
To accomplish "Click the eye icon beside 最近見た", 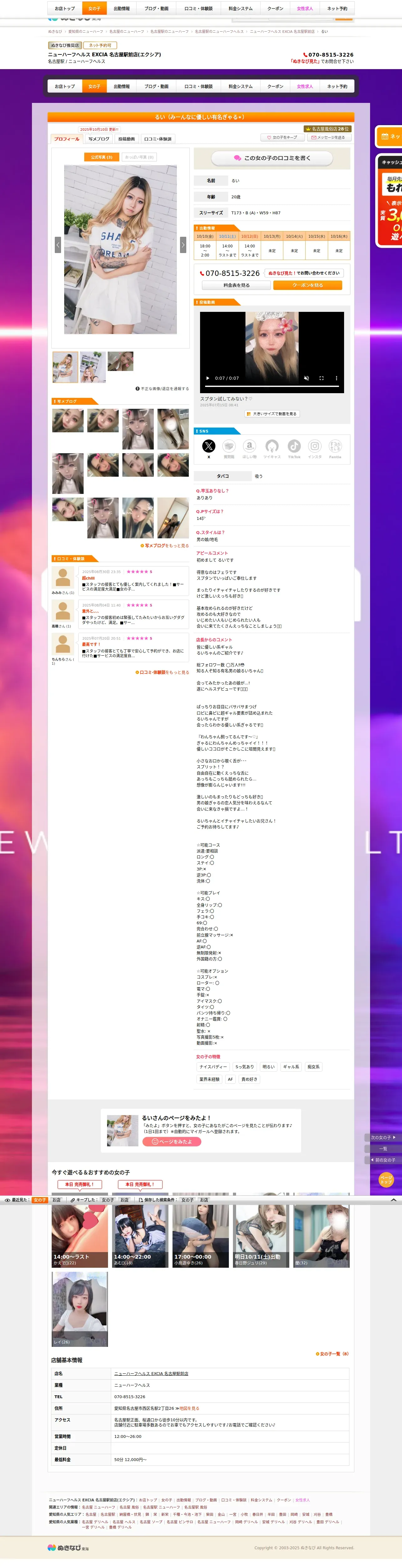I will coord(7,1200).
